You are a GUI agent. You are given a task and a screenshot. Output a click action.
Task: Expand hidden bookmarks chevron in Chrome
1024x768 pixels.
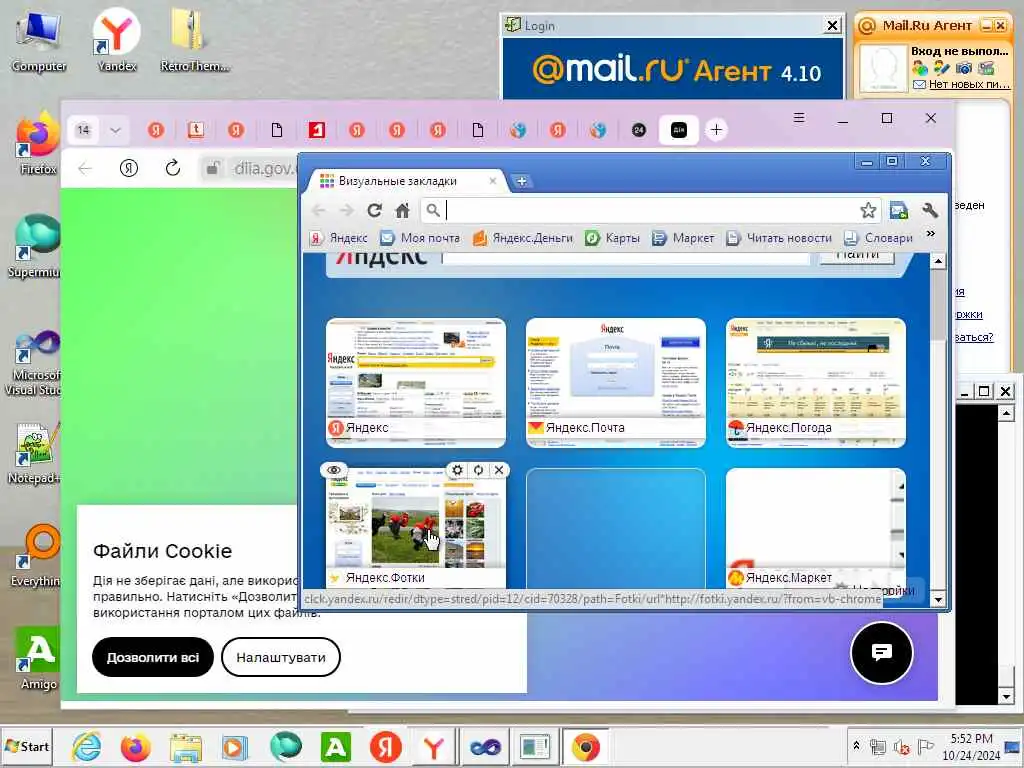click(x=931, y=234)
